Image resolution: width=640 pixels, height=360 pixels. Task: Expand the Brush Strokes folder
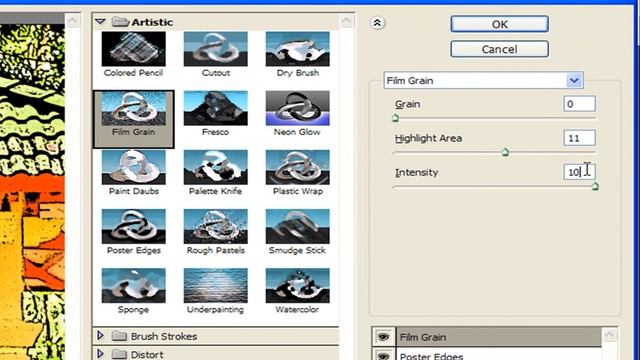[100, 336]
